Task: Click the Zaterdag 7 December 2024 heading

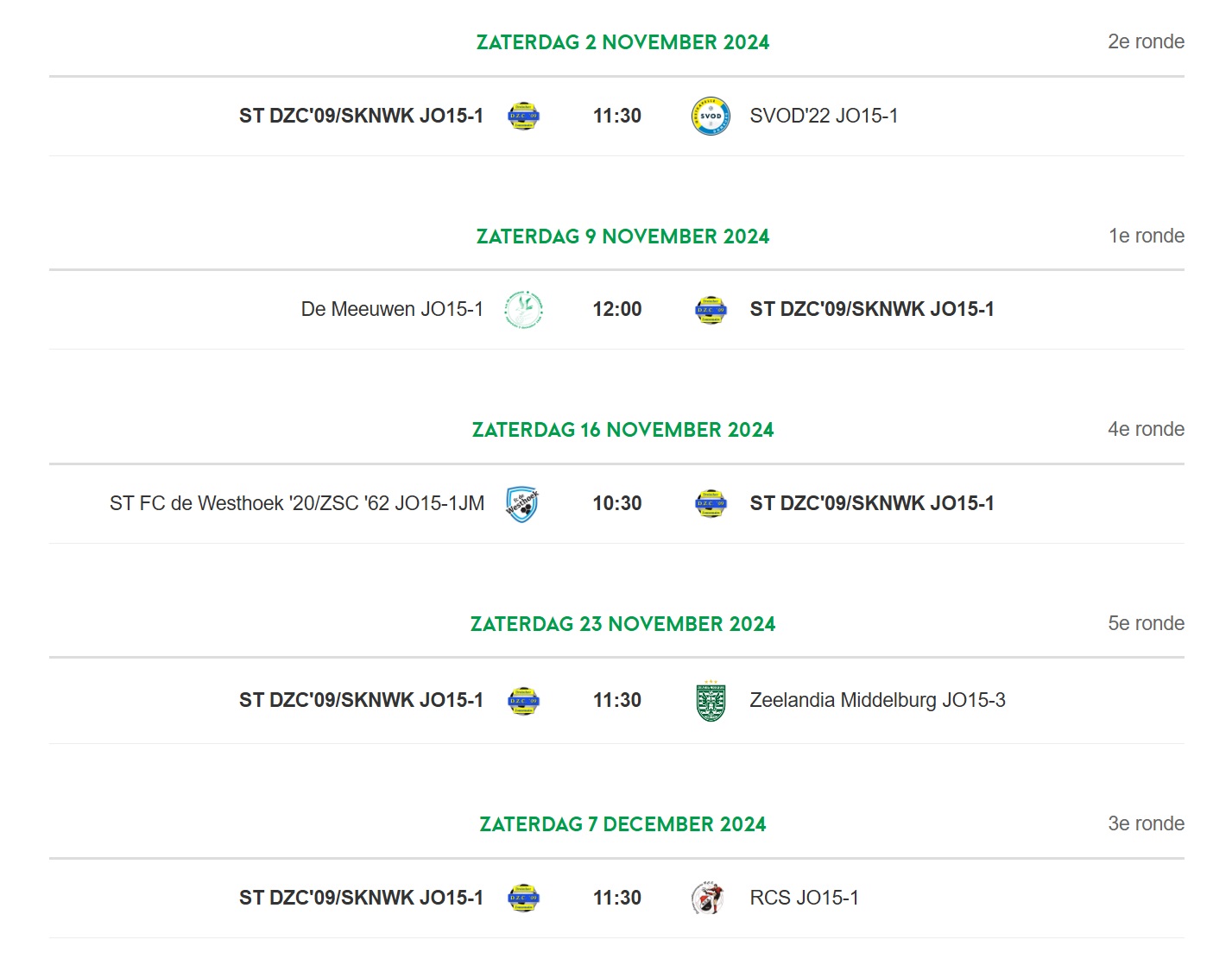Action: [x=622, y=824]
